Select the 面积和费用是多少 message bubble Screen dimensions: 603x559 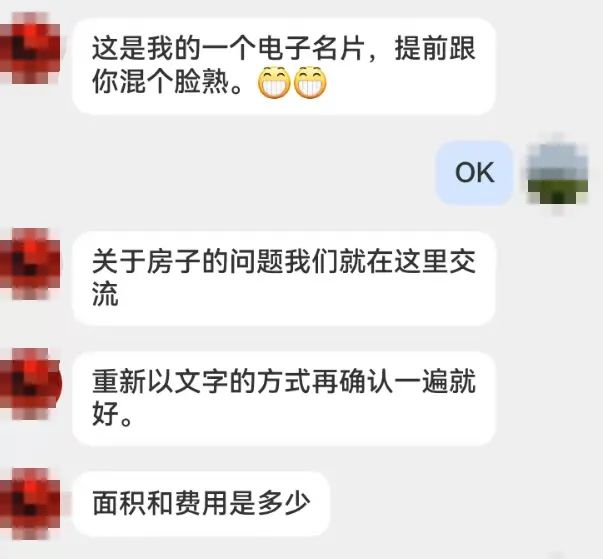[201, 504]
